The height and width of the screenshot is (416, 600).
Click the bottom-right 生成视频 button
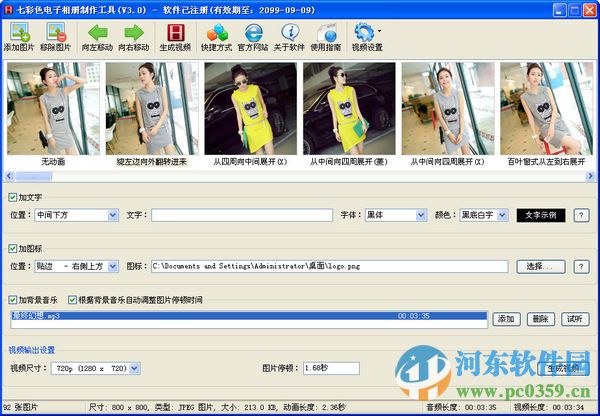pos(564,369)
